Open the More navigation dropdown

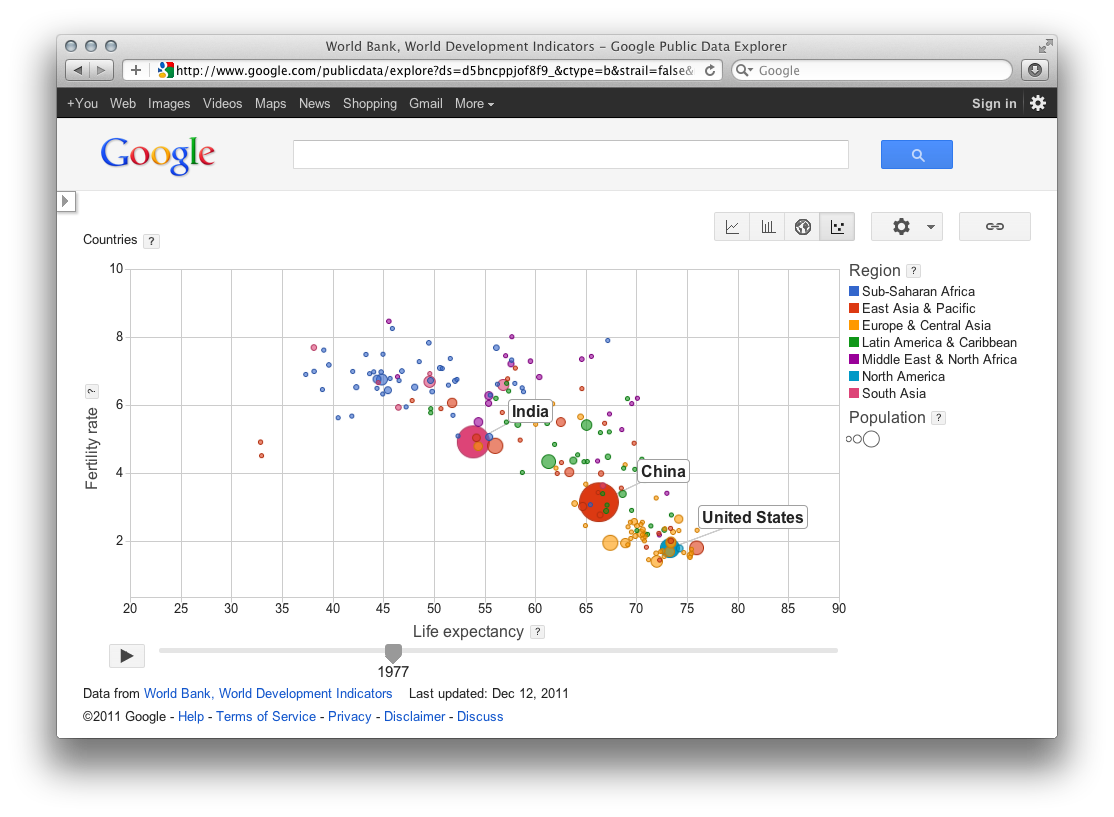click(473, 103)
